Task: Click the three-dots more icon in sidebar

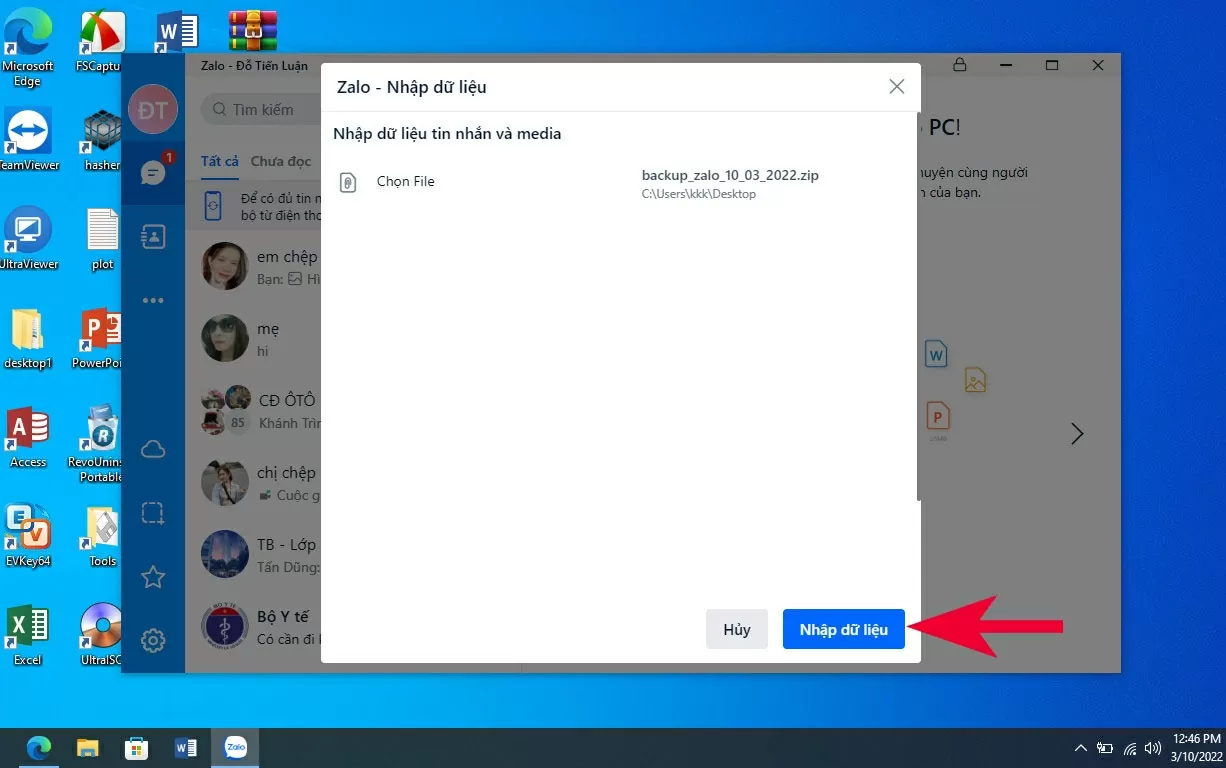Action: 153,300
